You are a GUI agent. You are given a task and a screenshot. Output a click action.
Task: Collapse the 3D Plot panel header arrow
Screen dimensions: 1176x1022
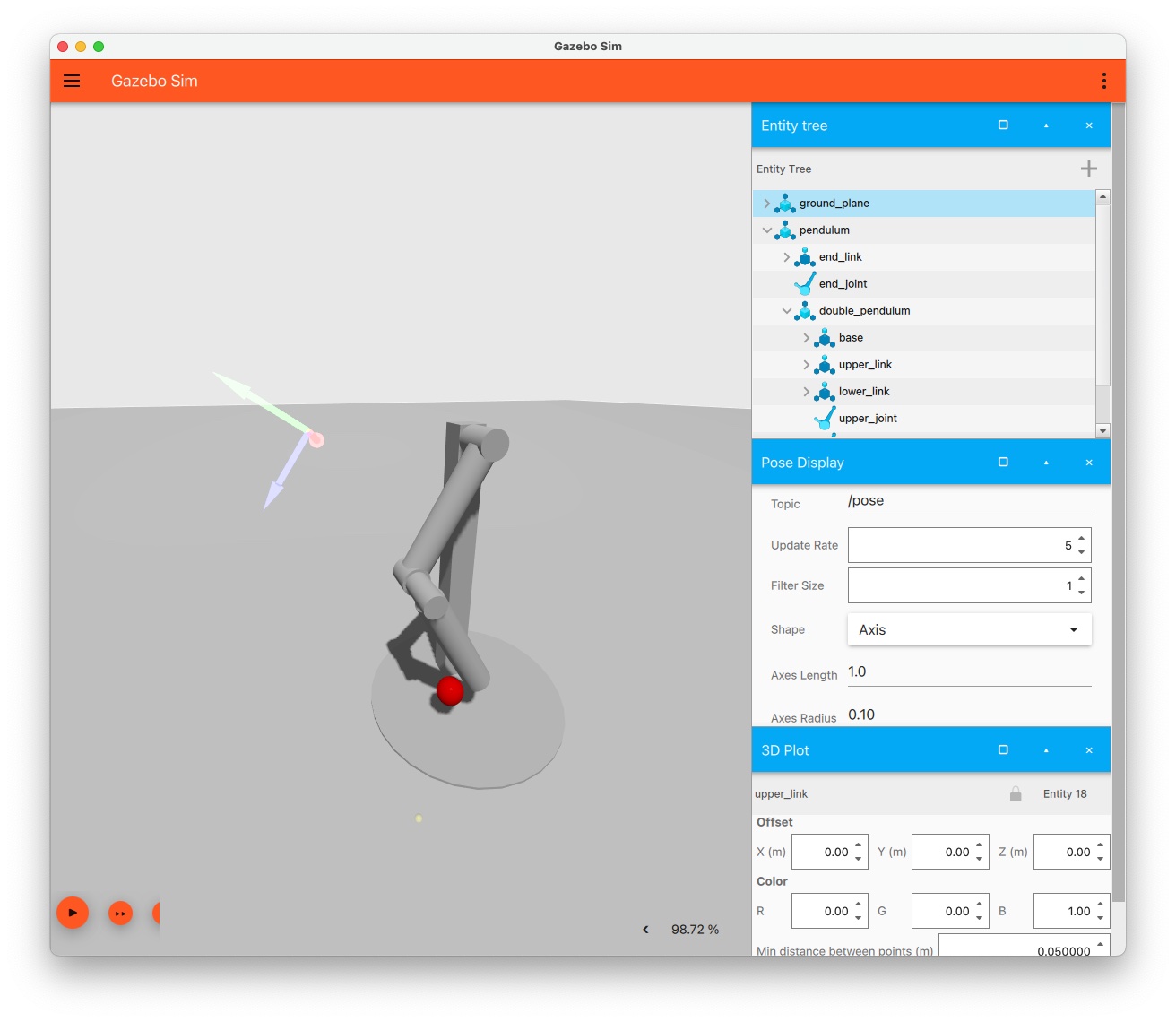[x=1045, y=749]
